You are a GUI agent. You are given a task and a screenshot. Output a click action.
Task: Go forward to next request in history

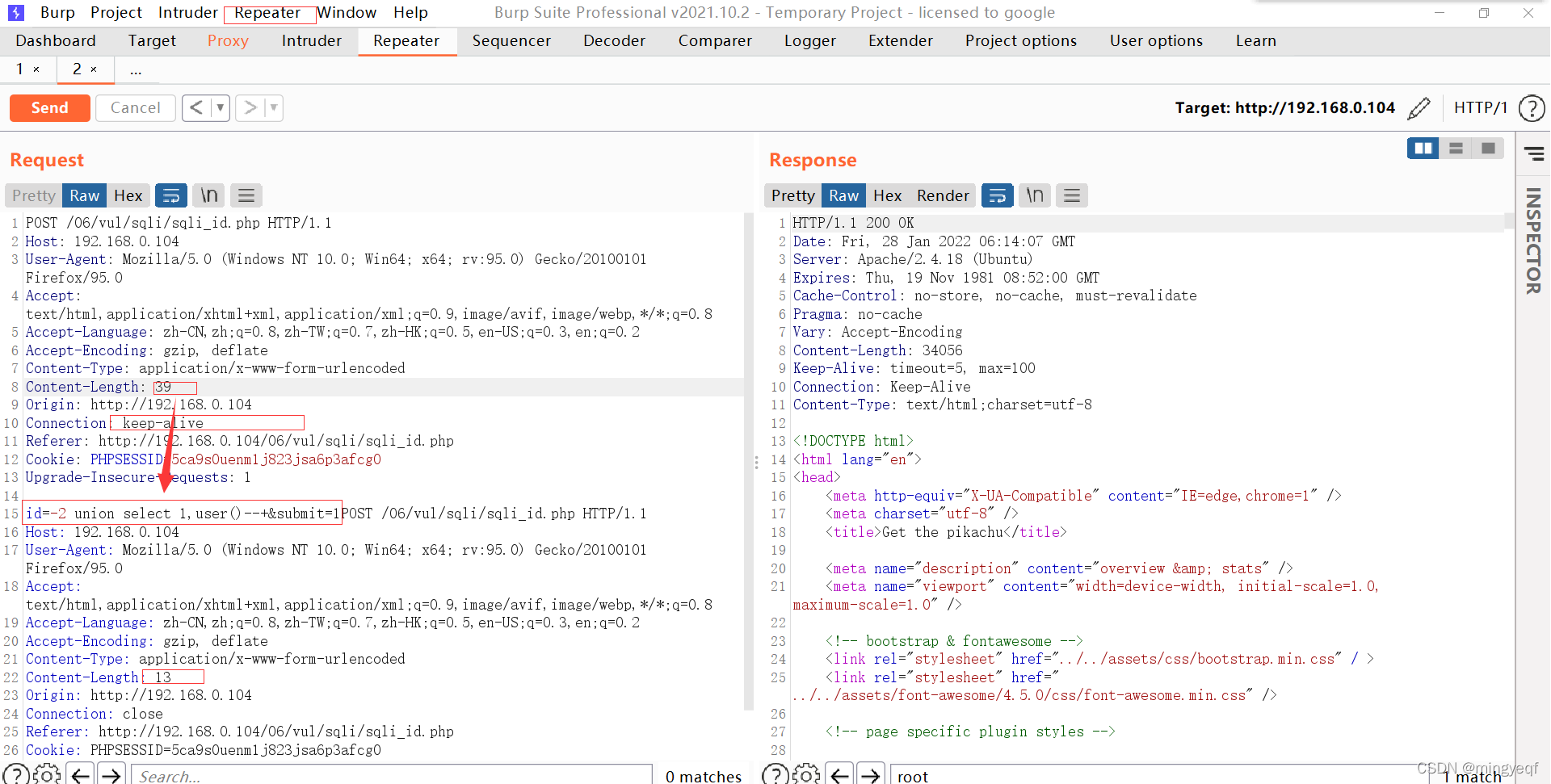tap(250, 107)
